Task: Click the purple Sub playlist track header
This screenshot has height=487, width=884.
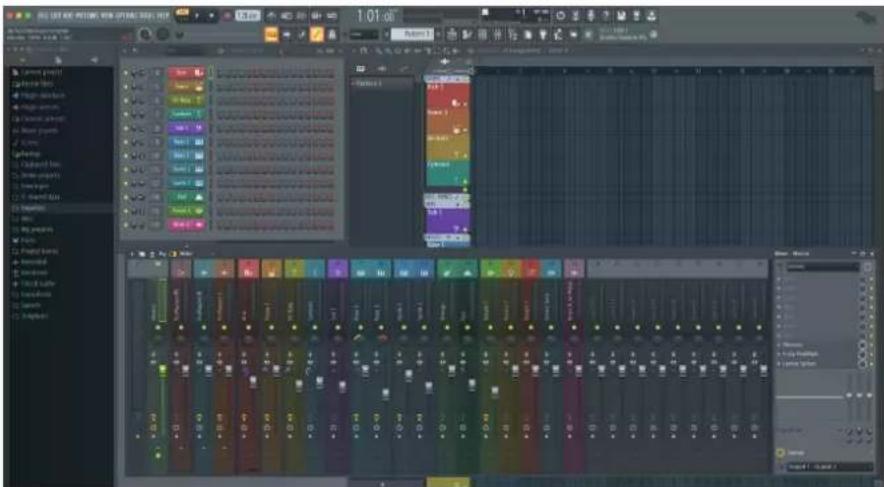Action: (448, 220)
